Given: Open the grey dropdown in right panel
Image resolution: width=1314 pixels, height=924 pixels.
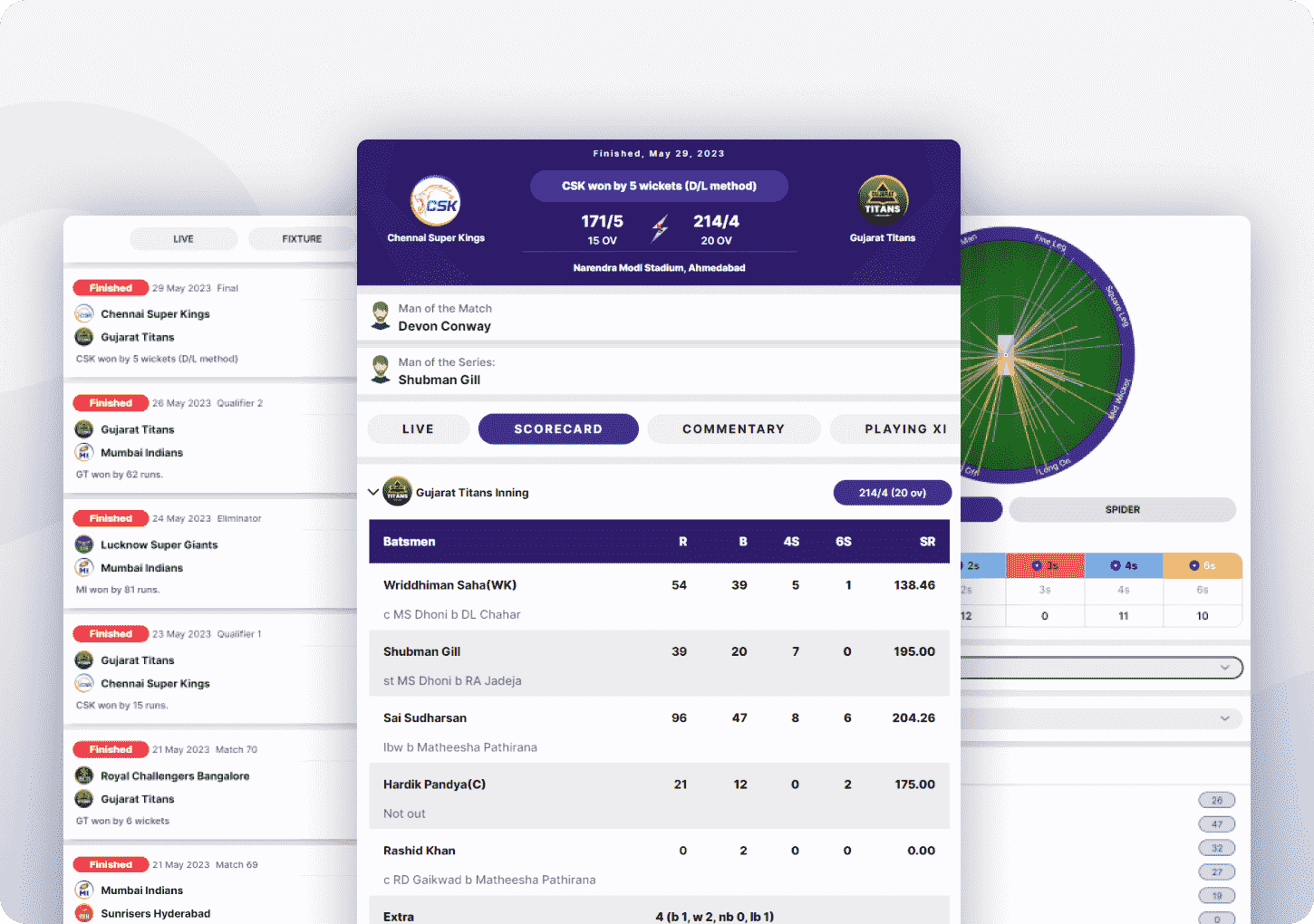Looking at the screenshot, I should (1102, 718).
